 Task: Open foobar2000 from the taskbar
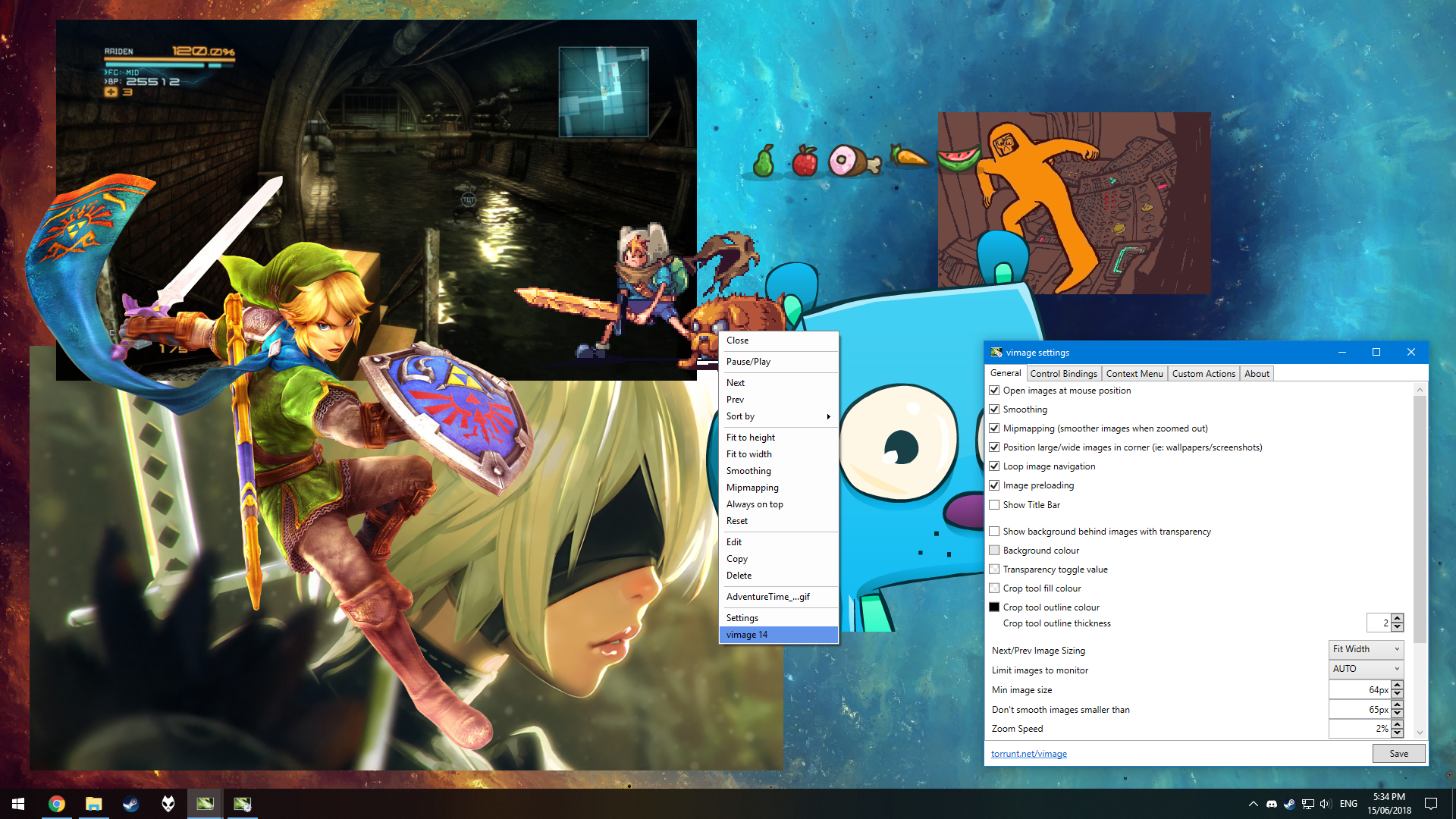coord(168,804)
